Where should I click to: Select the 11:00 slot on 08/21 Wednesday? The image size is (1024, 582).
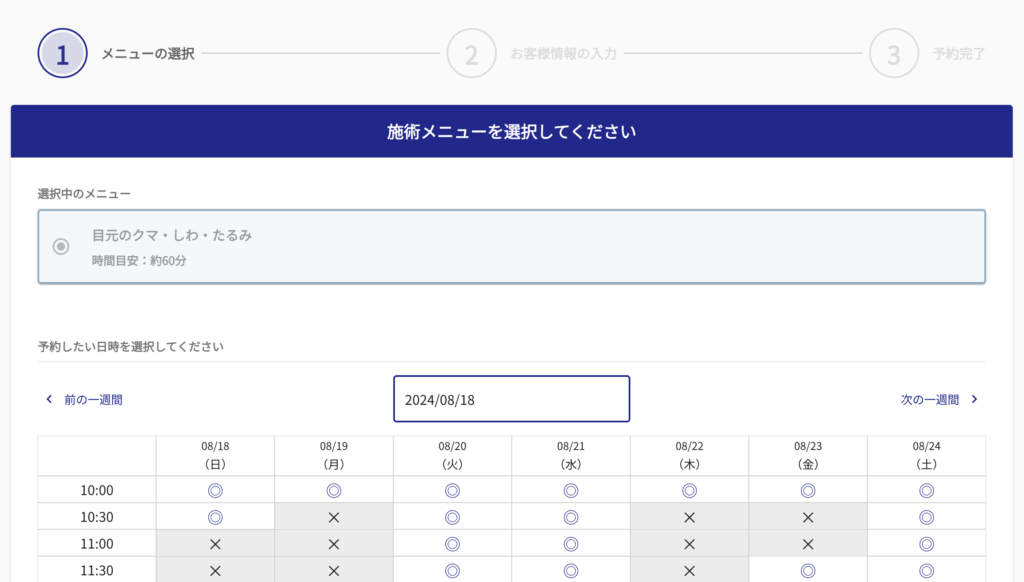571,544
